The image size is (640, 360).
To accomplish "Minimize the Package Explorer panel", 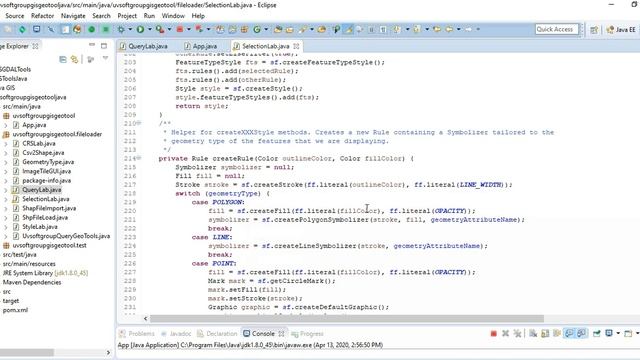I will (x=92, y=45).
